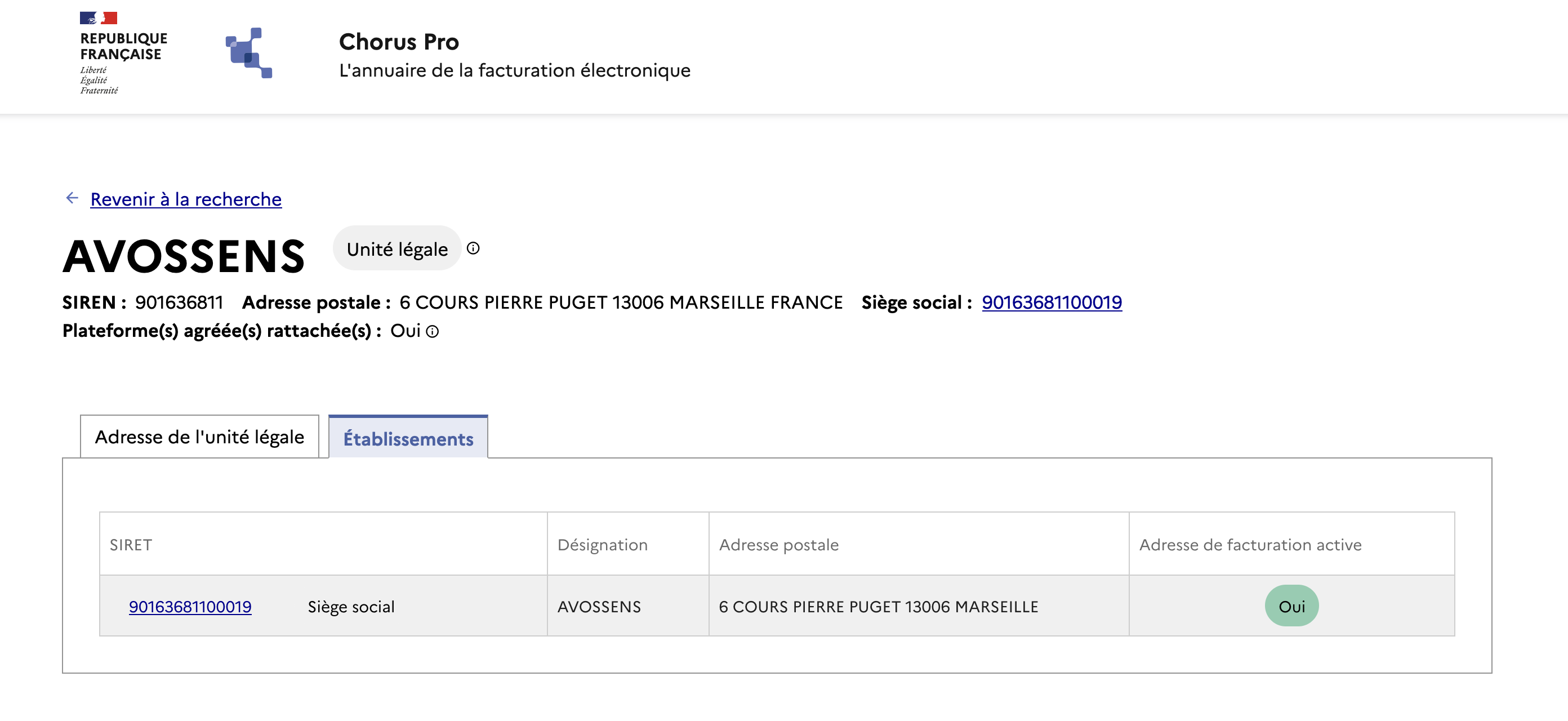Switch to Adresse de l'unité légale tab
Image resolution: width=1568 pixels, height=721 pixels.
point(199,437)
